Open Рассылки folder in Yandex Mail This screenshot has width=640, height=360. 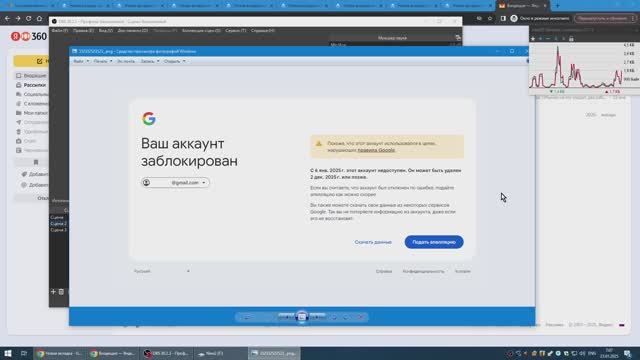(31, 85)
